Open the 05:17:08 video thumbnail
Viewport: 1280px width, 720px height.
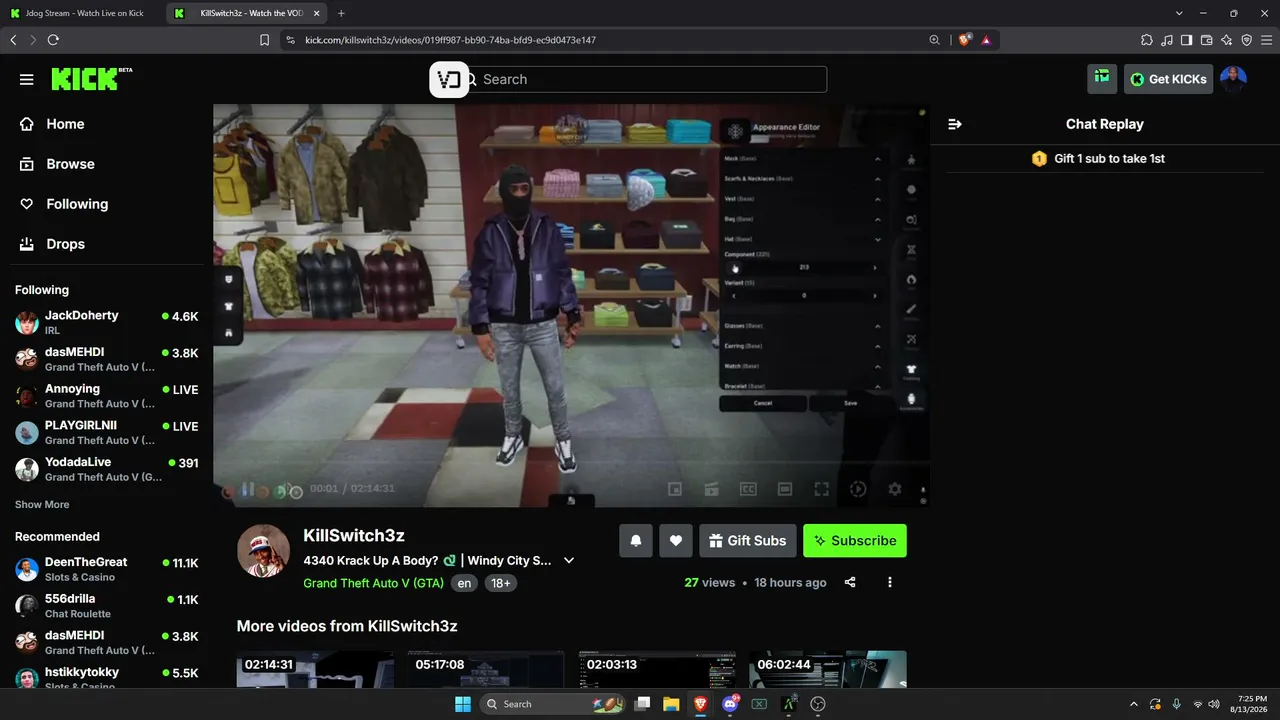[486, 669]
